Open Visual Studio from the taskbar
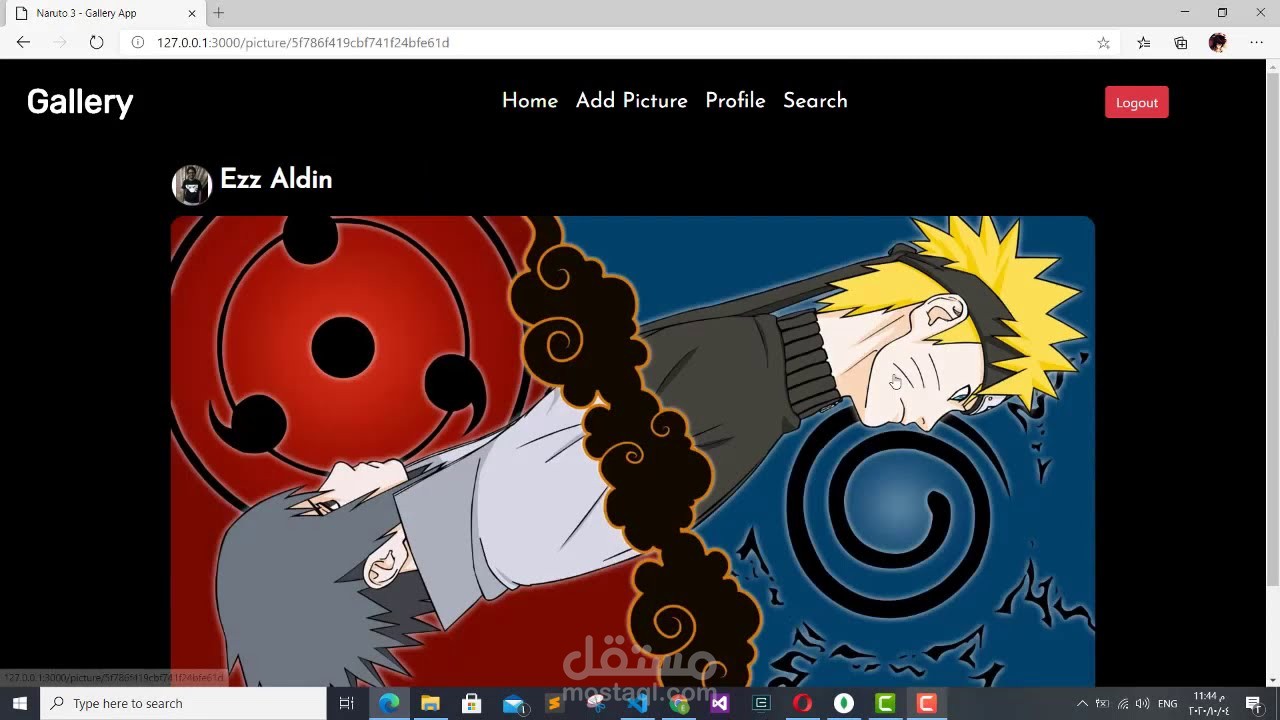Viewport: 1280px width, 720px height. click(x=719, y=703)
